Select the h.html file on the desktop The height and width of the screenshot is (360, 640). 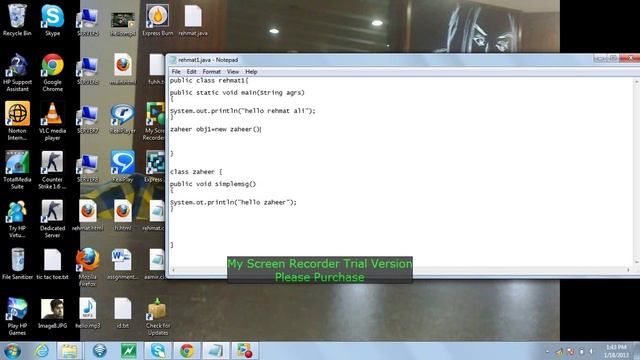pos(122,216)
